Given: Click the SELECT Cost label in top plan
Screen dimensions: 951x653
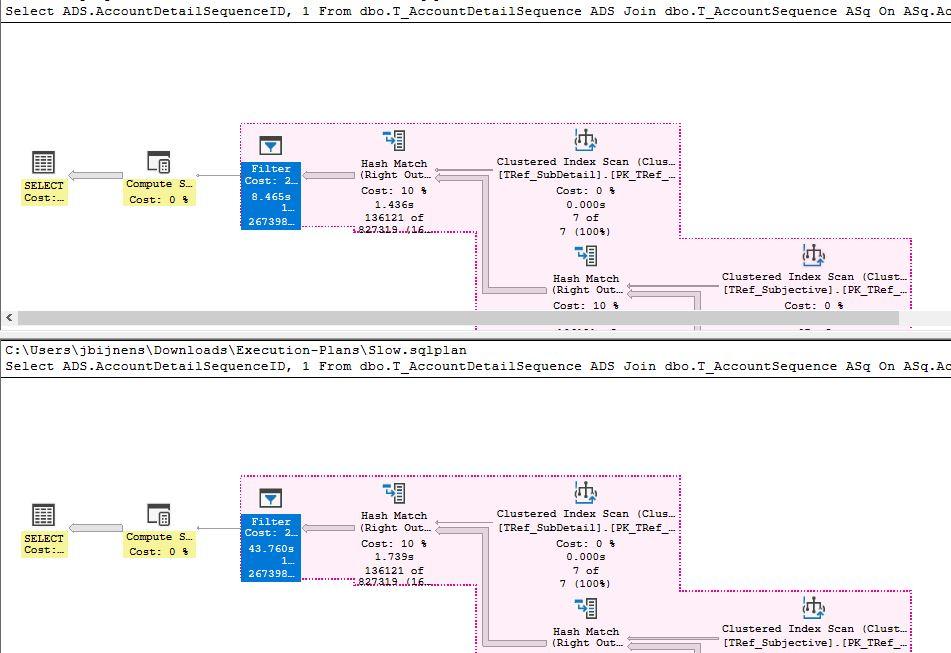Looking at the screenshot, I should click(44, 198).
